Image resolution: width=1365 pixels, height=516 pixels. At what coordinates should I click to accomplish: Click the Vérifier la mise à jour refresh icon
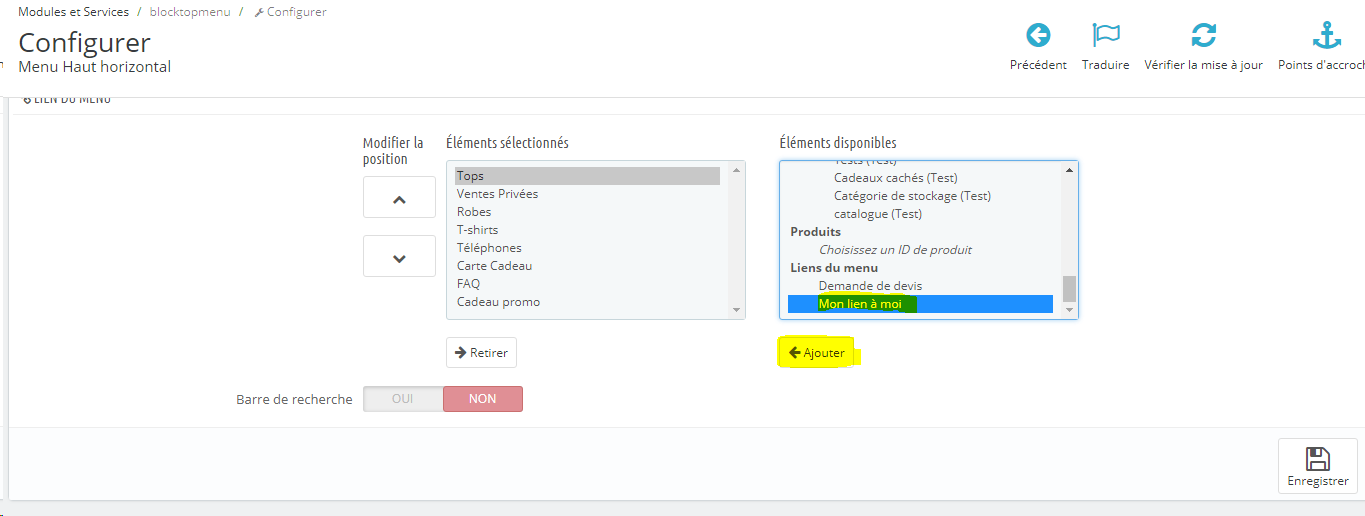coord(1203,36)
